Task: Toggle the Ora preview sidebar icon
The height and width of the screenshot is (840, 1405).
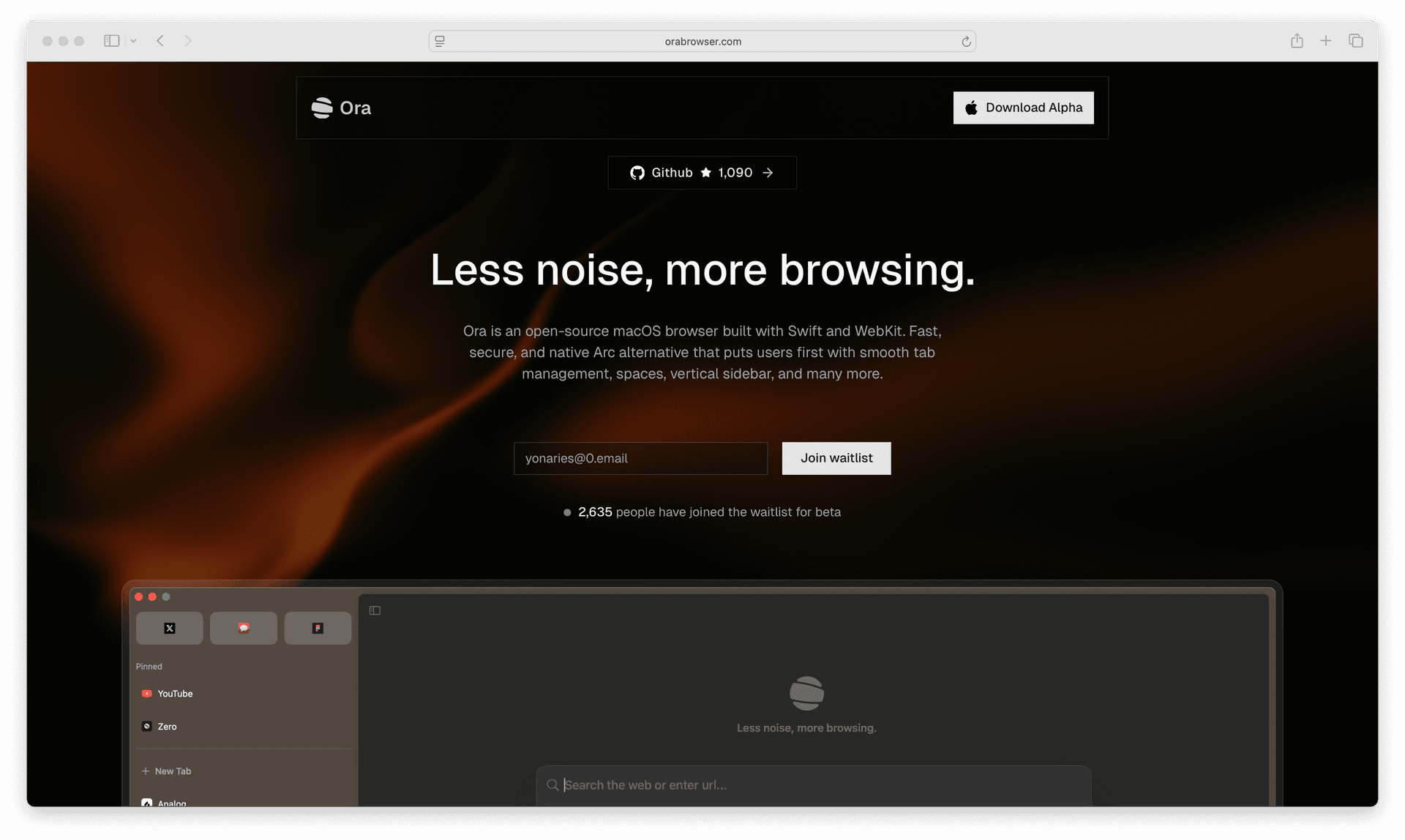Action: 375,610
